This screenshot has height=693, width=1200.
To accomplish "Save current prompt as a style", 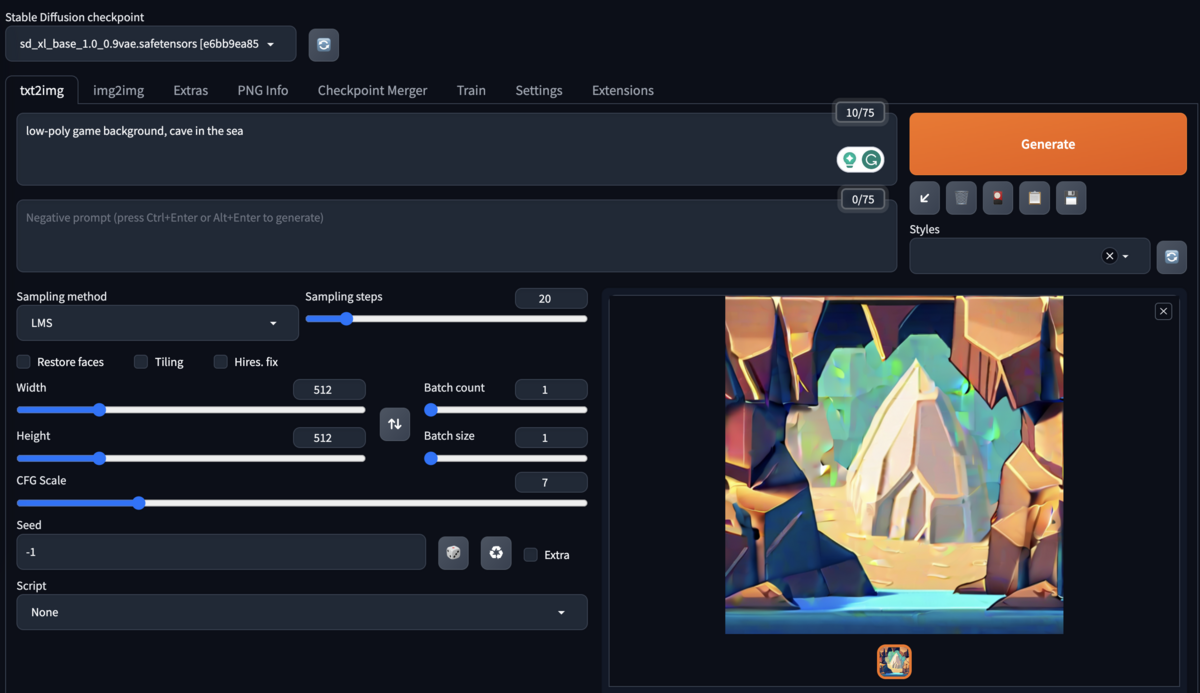I will [1071, 197].
